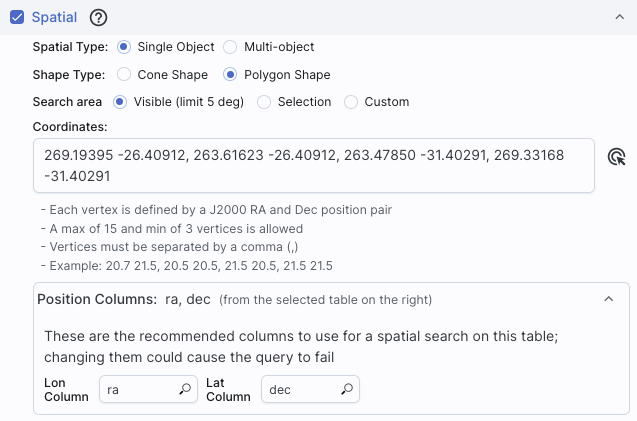Collapse the Position Columns panel chevron
This screenshot has width=637, height=421.
tap(609, 299)
